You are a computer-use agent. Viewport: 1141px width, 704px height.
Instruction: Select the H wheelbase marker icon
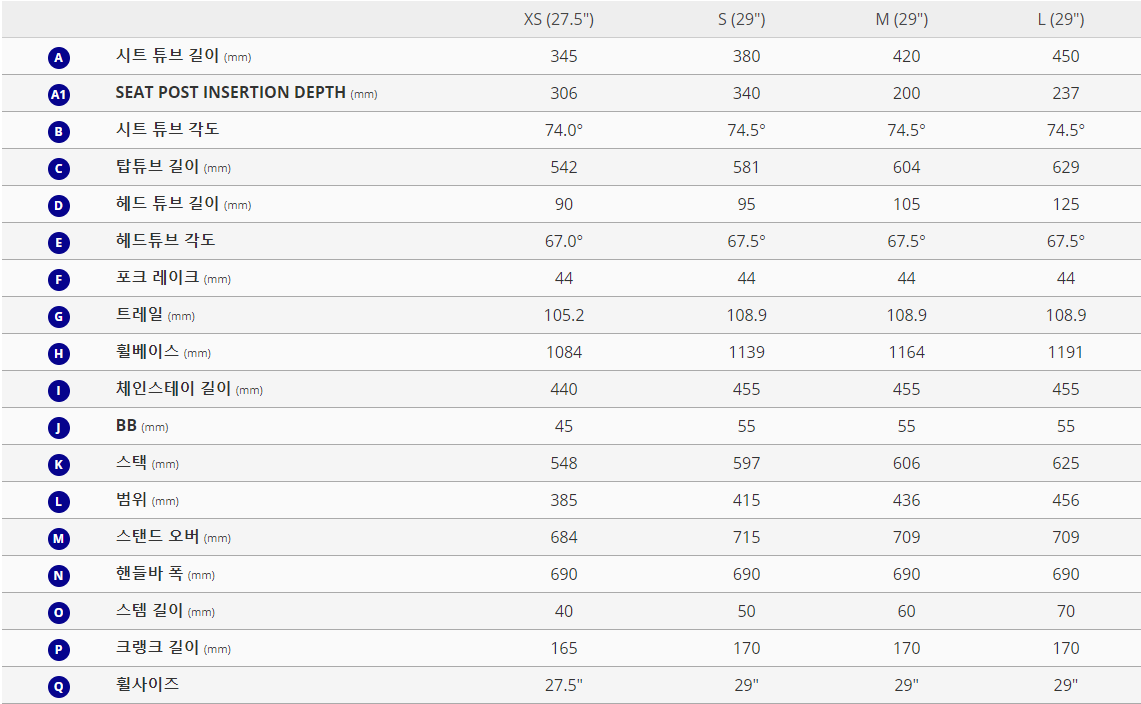(59, 354)
